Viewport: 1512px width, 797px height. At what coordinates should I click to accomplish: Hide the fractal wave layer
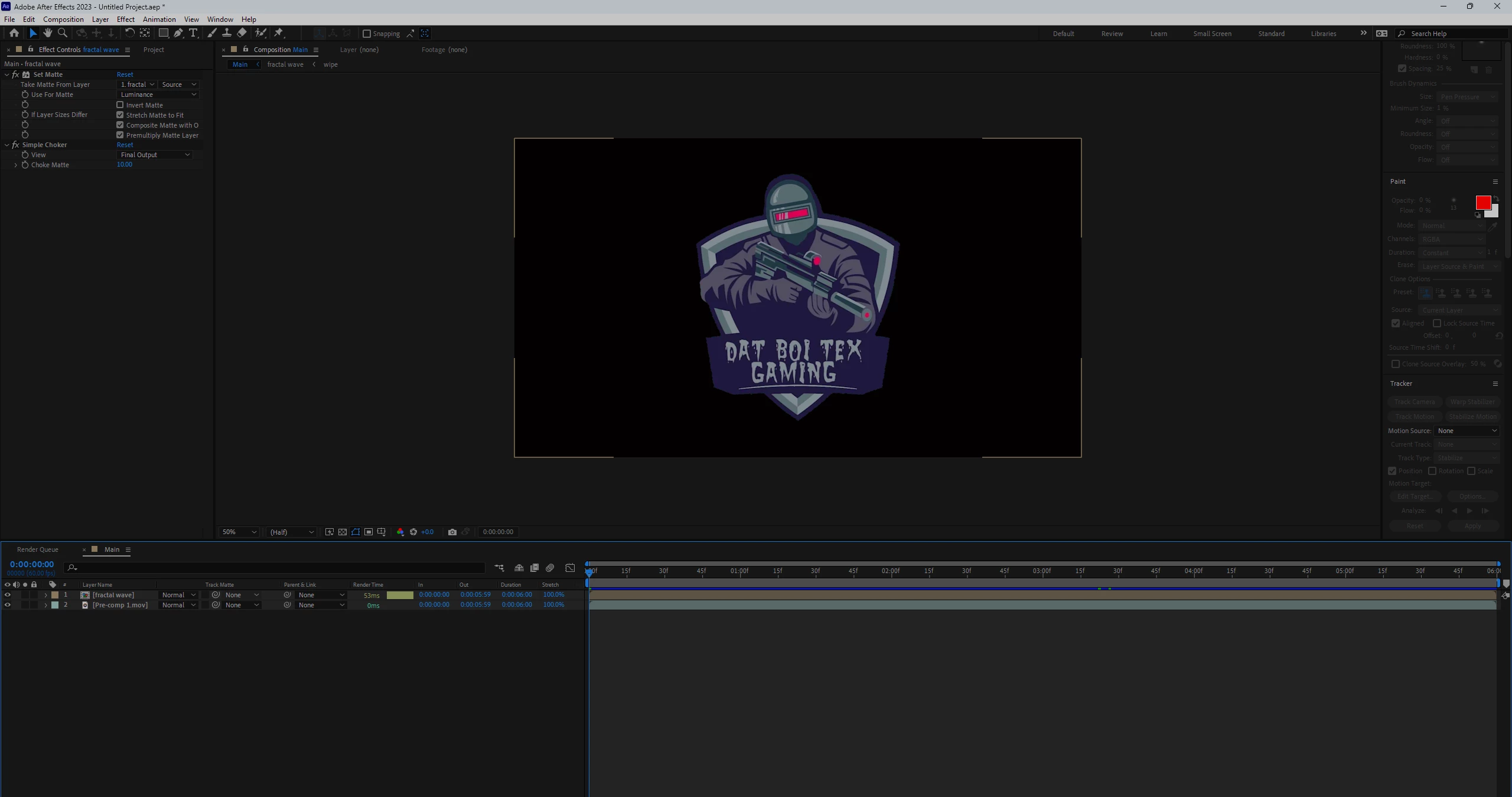click(7, 595)
